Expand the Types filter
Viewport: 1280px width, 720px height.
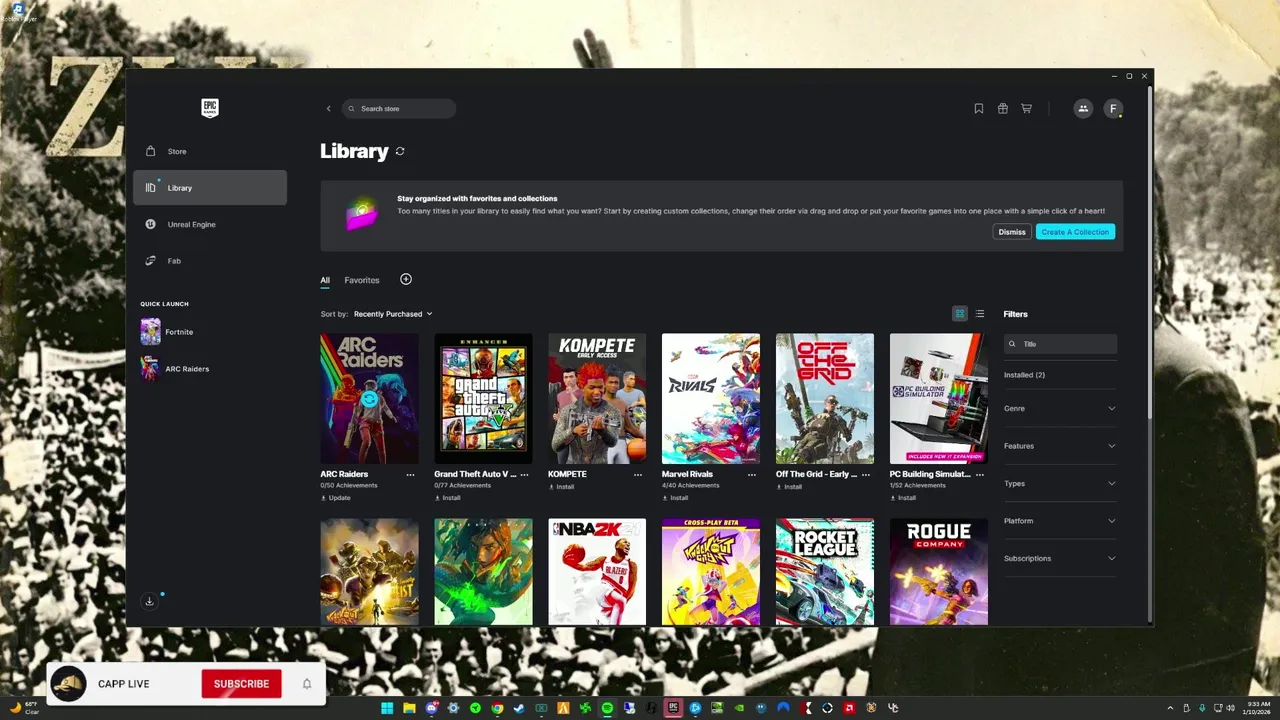(1060, 483)
